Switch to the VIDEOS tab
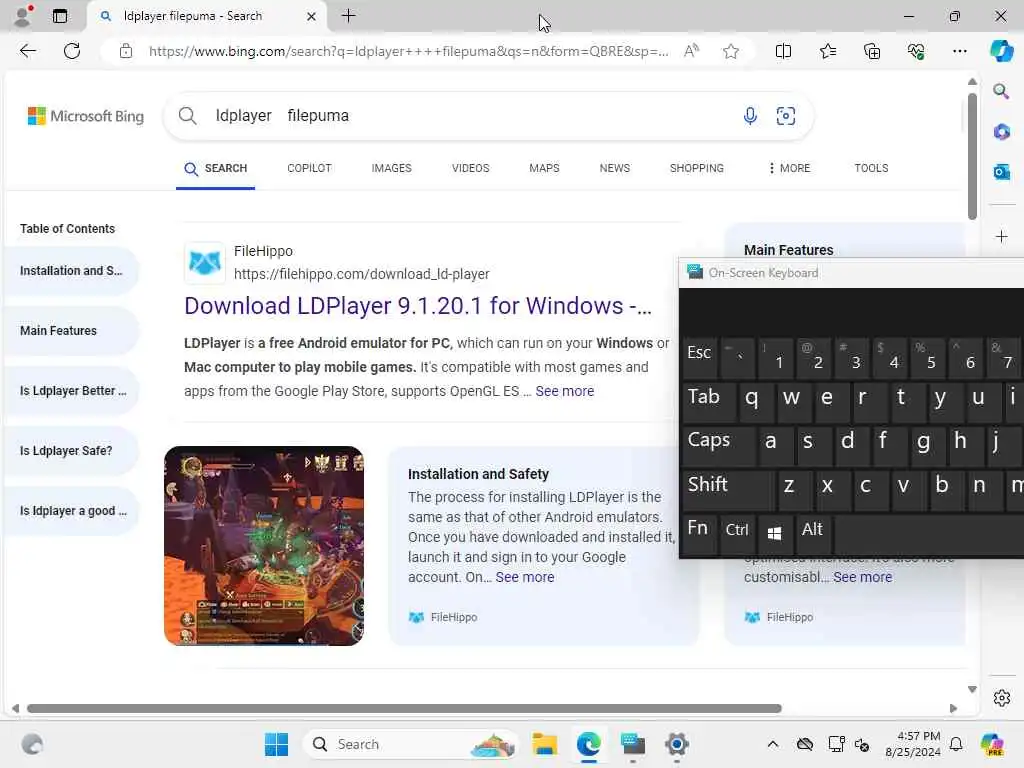The image size is (1024, 768). (x=470, y=168)
